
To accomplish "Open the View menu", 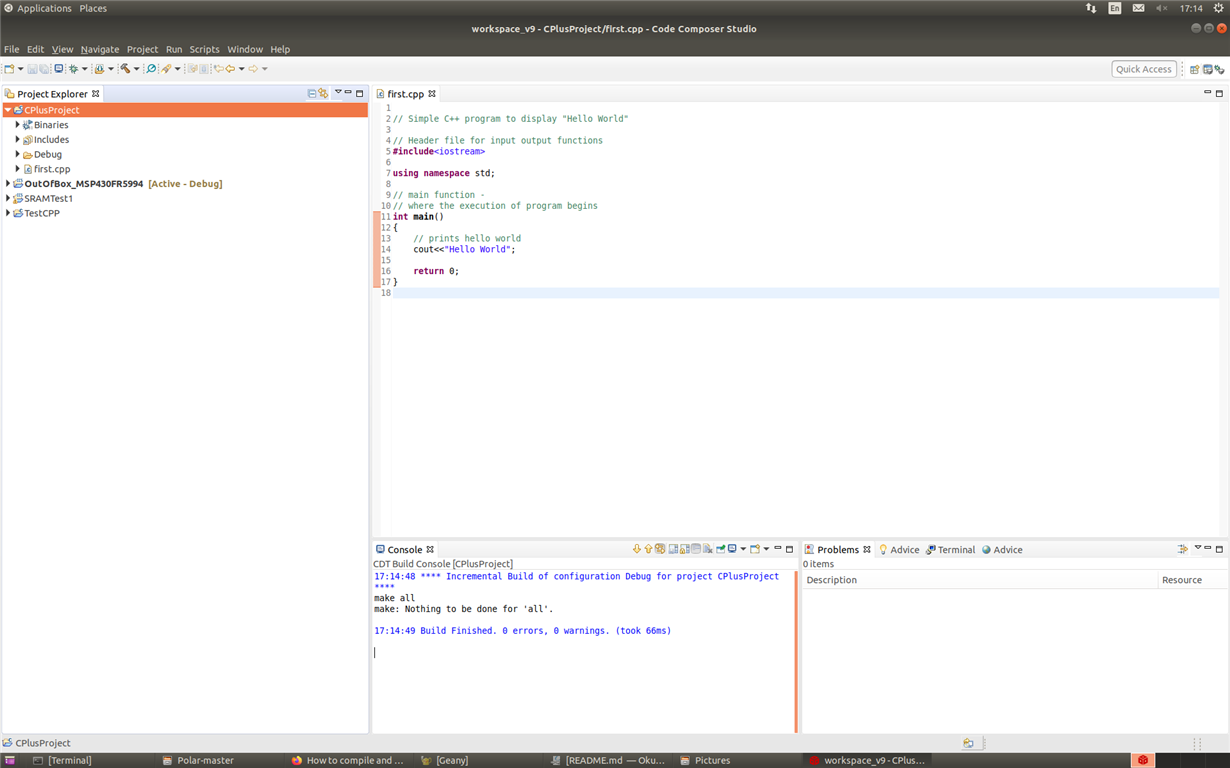I will click(62, 49).
